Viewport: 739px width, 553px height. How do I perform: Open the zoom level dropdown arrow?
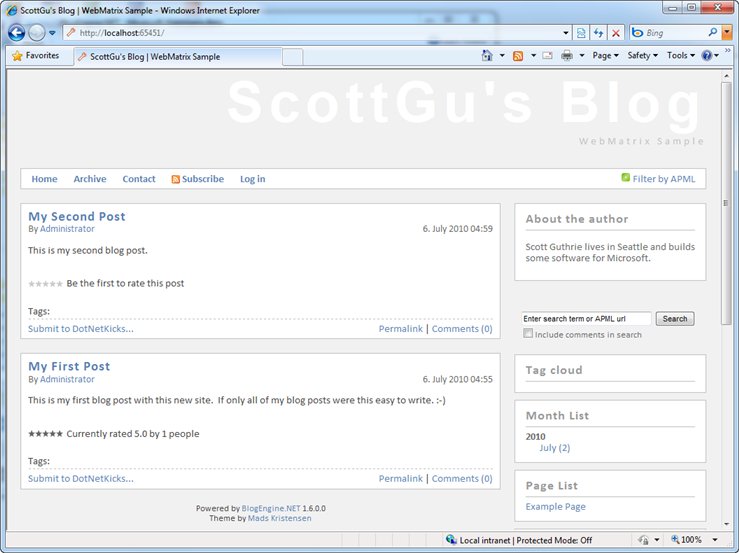pos(715,540)
